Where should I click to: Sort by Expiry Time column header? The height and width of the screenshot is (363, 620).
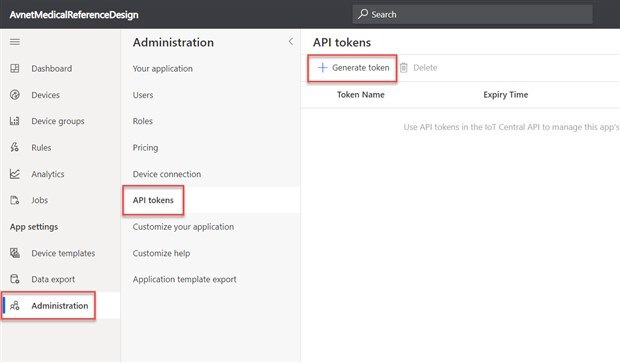505,95
